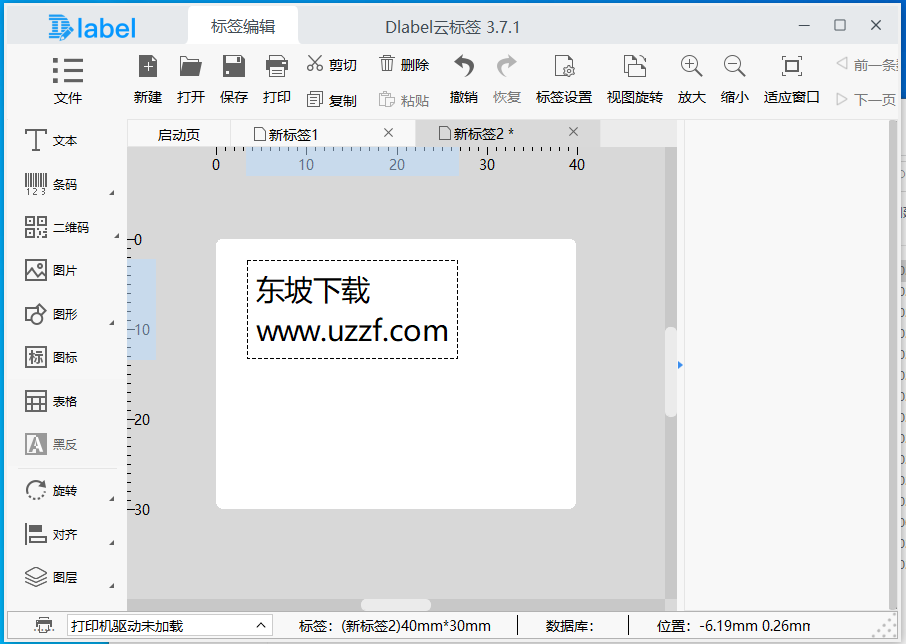Select the 东坡下载 text box on canvas

click(352, 310)
